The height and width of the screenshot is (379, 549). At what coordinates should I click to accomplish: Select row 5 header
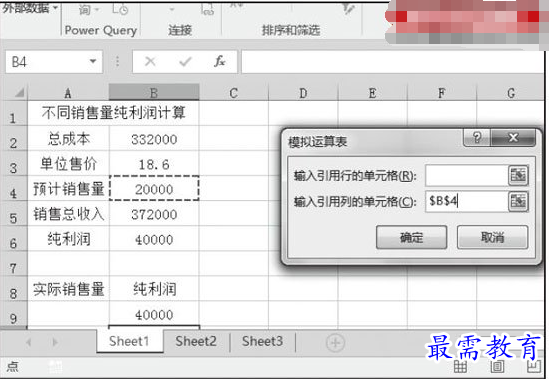click(13, 214)
